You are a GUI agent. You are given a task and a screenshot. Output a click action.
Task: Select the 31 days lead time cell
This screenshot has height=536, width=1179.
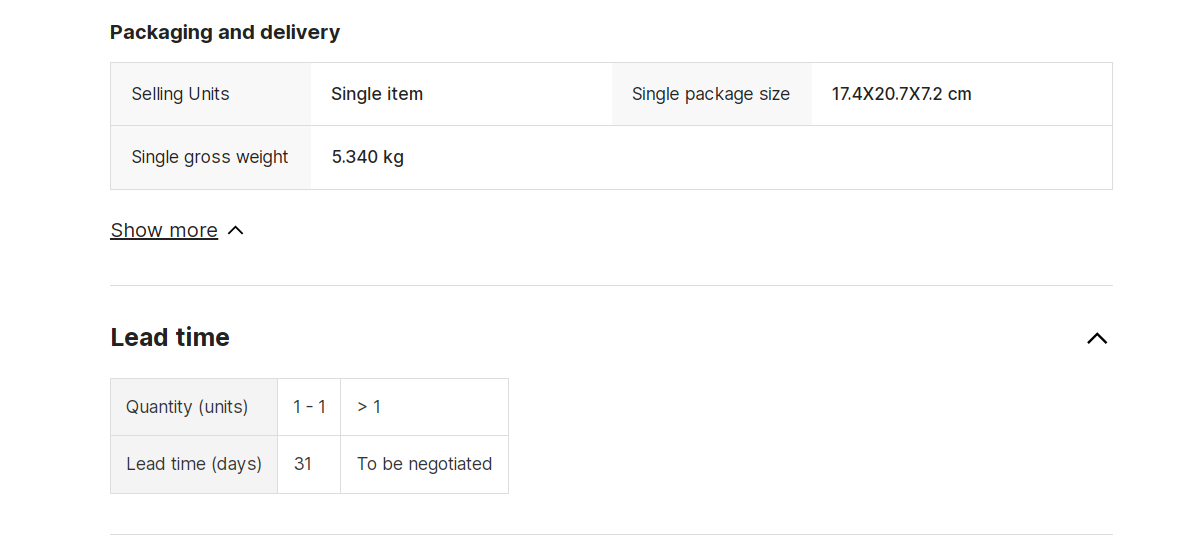pos(309,464)
